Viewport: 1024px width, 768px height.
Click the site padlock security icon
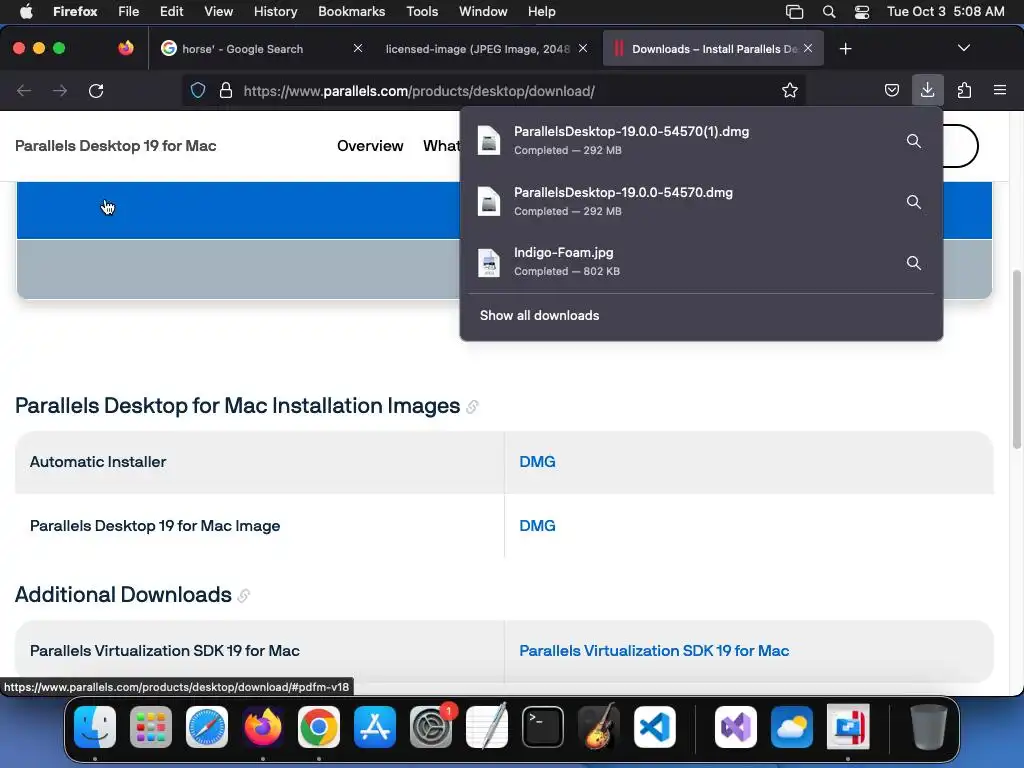point(226,91)
